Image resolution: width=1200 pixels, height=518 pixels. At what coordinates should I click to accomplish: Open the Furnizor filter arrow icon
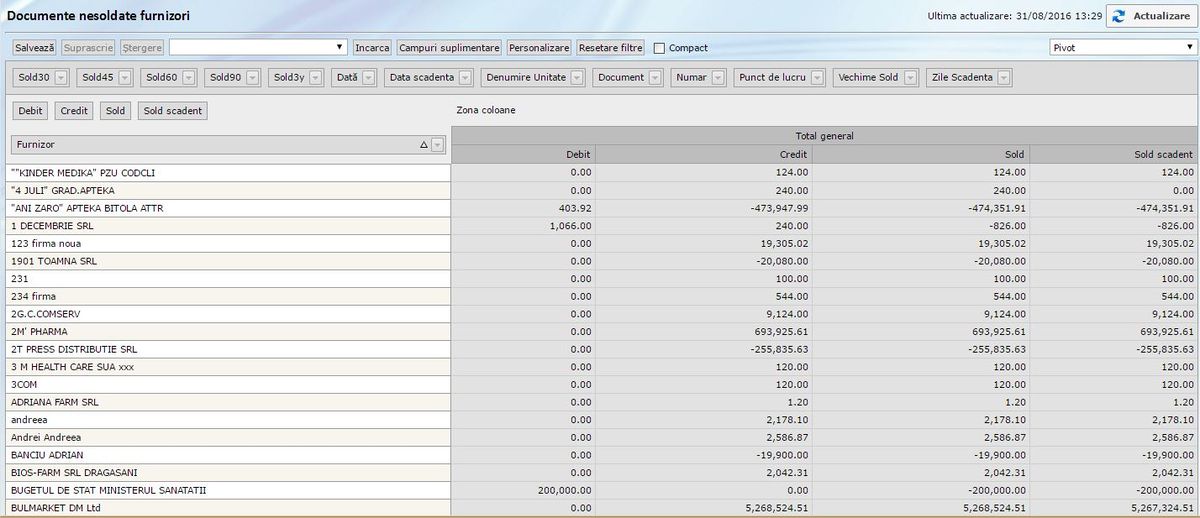click(437, 145)
